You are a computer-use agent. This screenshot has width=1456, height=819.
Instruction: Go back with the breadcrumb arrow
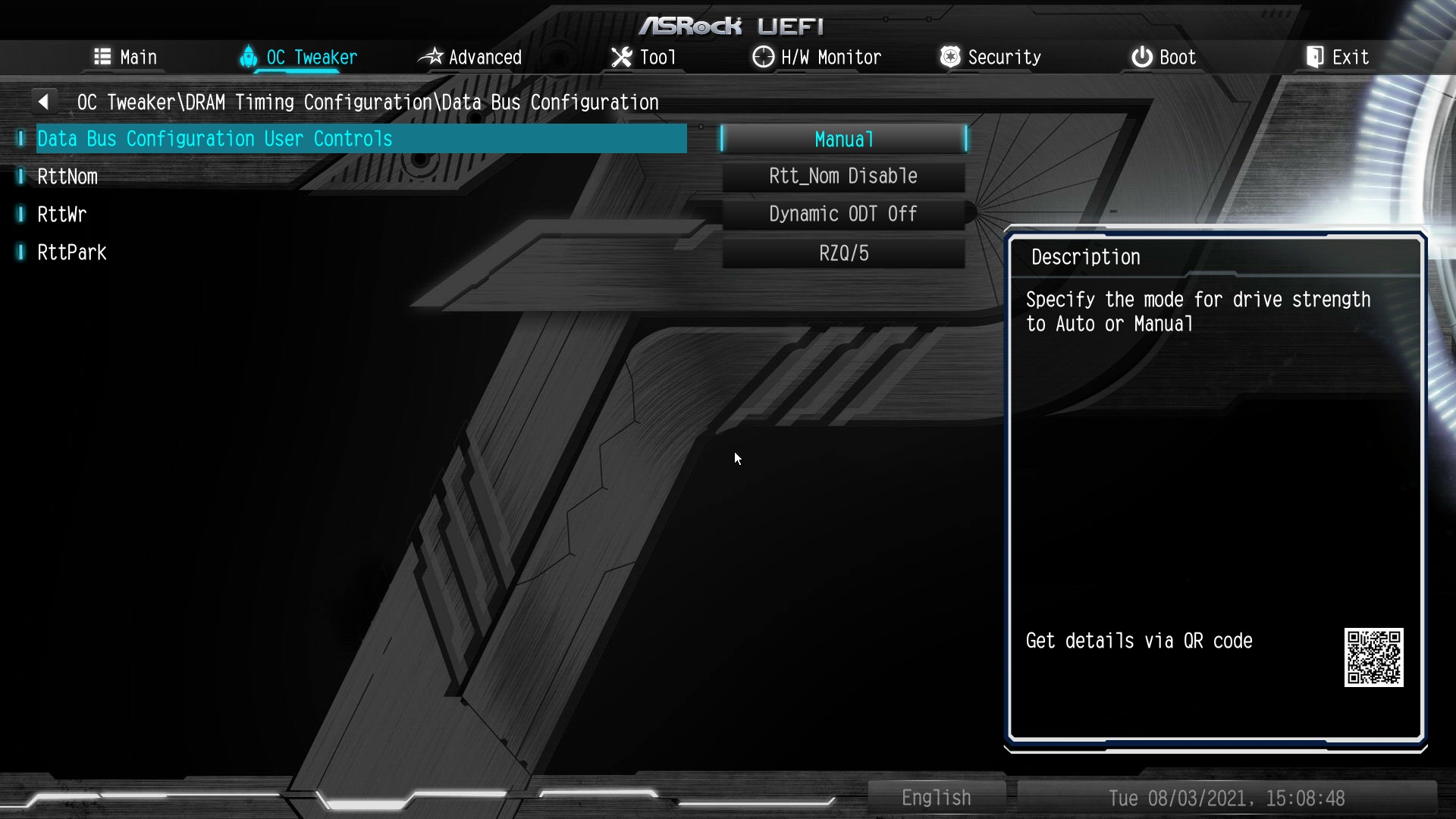44,102
